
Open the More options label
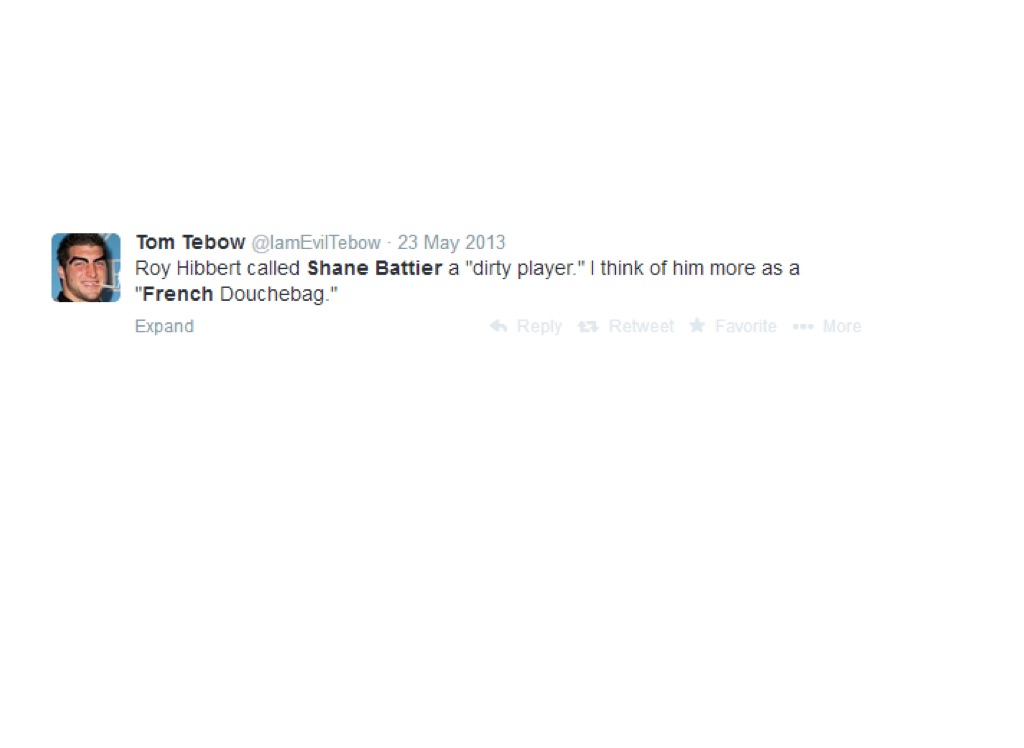coord(842,326)
